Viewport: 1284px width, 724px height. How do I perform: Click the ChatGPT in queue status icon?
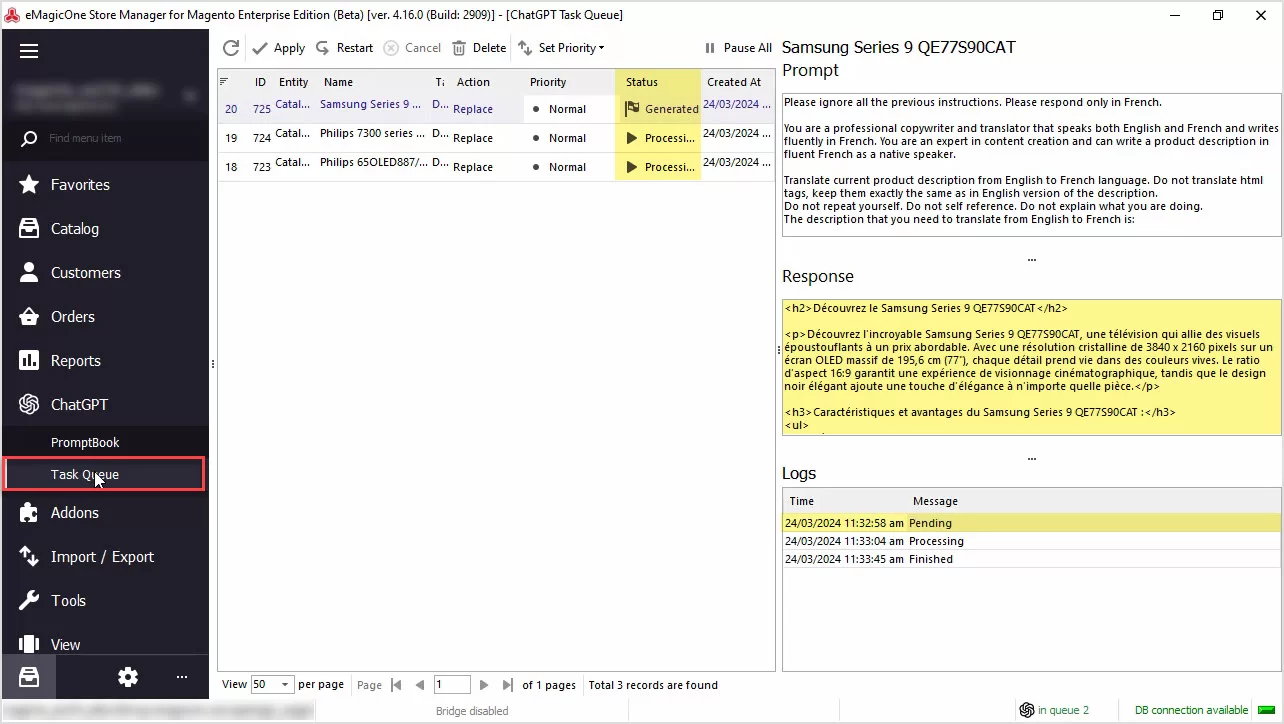(1026, 710)
